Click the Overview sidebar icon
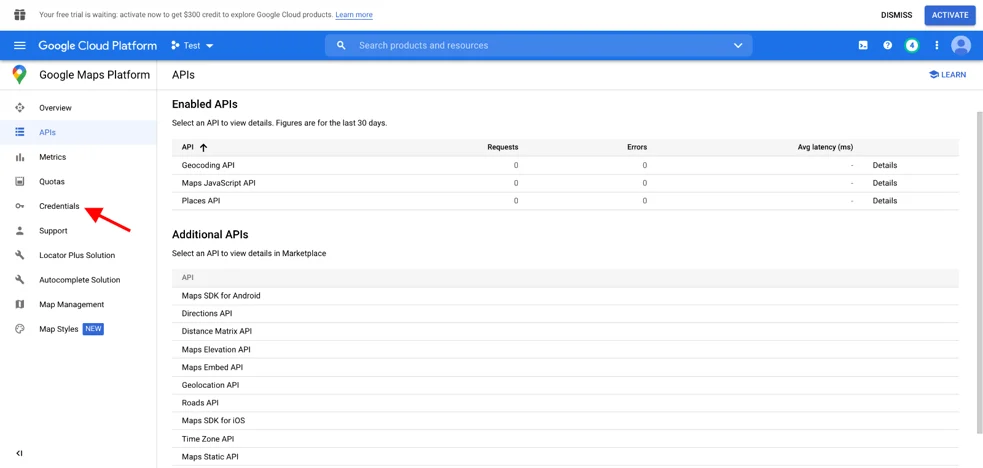The image size is (983, 468). 19,108
